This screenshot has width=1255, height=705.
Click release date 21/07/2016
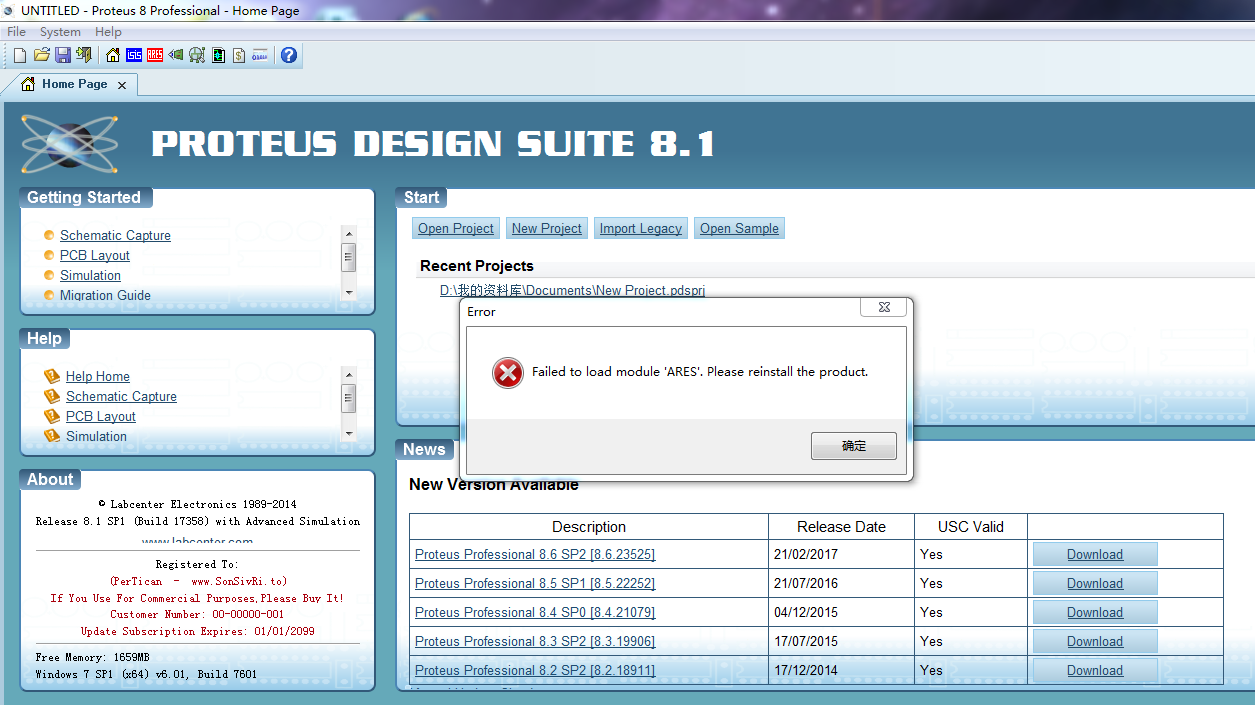[808, 583]
